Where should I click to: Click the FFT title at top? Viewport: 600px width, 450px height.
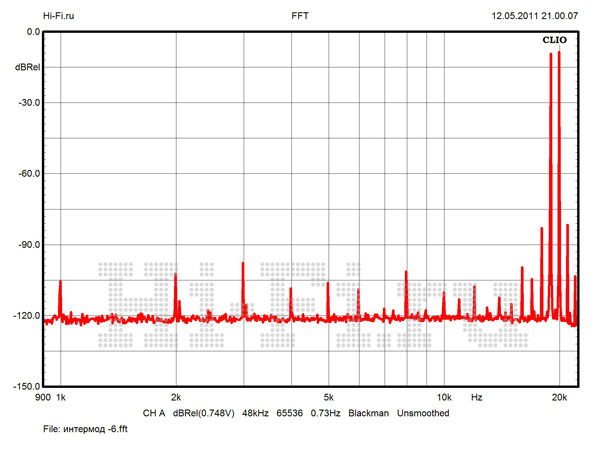coord(299,16)
